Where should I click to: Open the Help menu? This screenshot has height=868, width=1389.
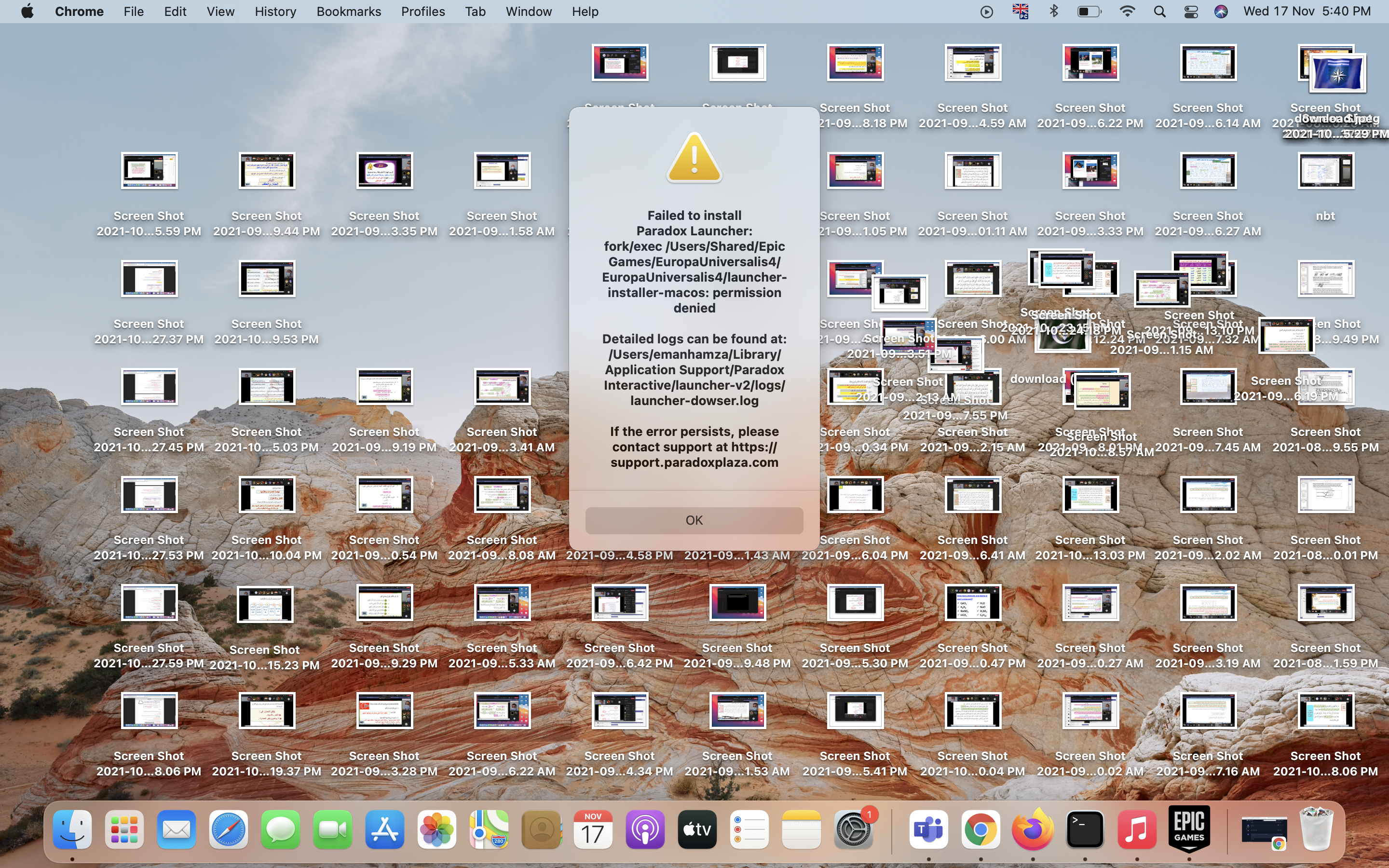(x=585, y=12)
